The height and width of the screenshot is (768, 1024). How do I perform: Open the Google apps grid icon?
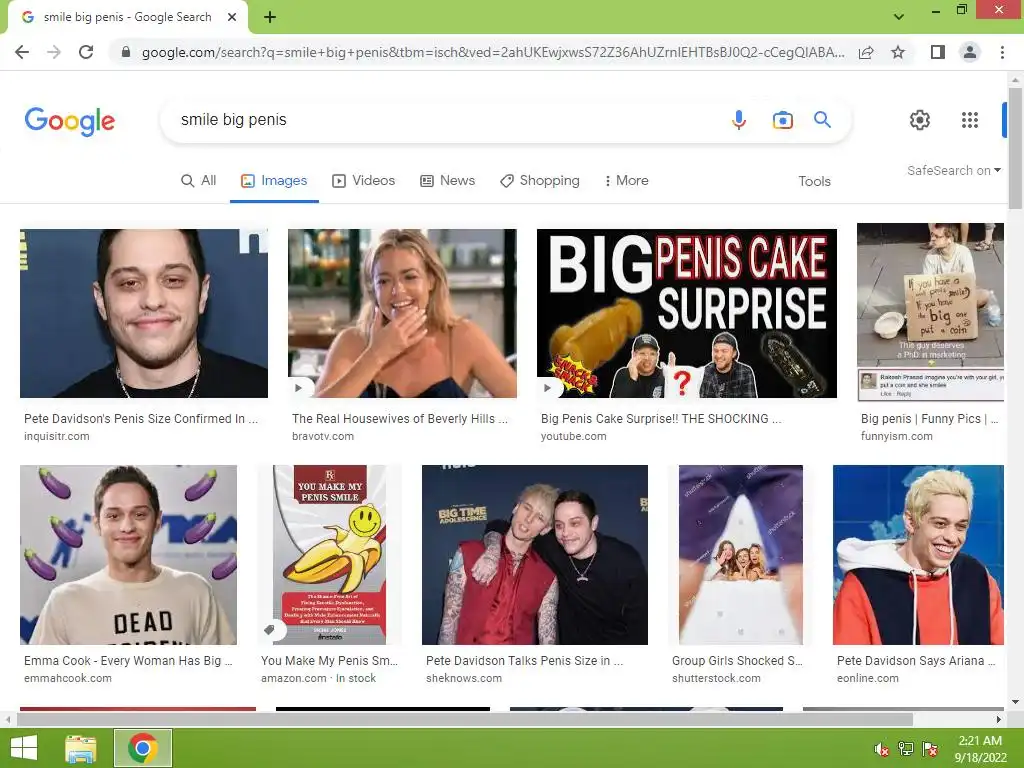tap(970, 120)
